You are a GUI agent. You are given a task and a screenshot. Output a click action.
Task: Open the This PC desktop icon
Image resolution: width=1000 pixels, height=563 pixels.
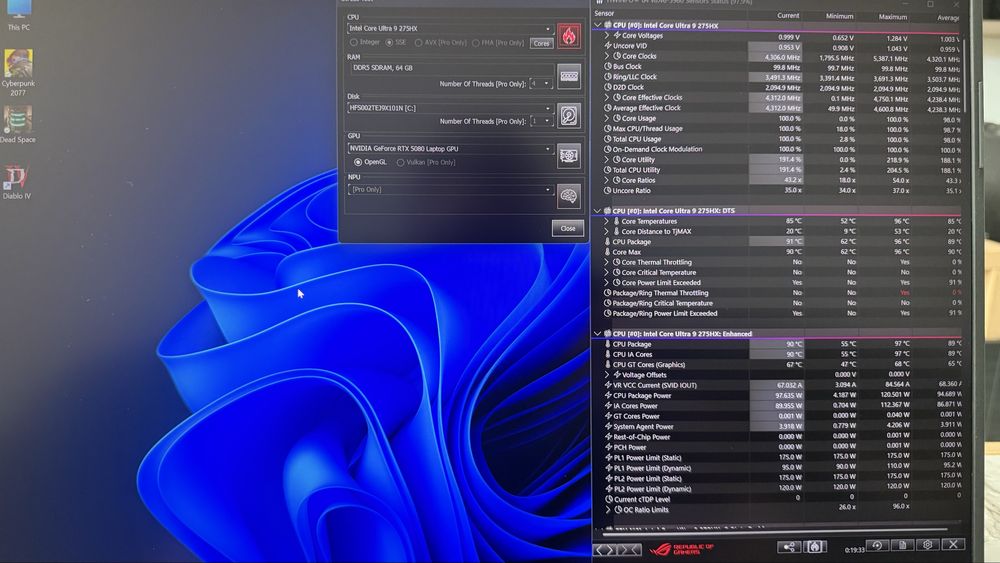coord(18,15)
